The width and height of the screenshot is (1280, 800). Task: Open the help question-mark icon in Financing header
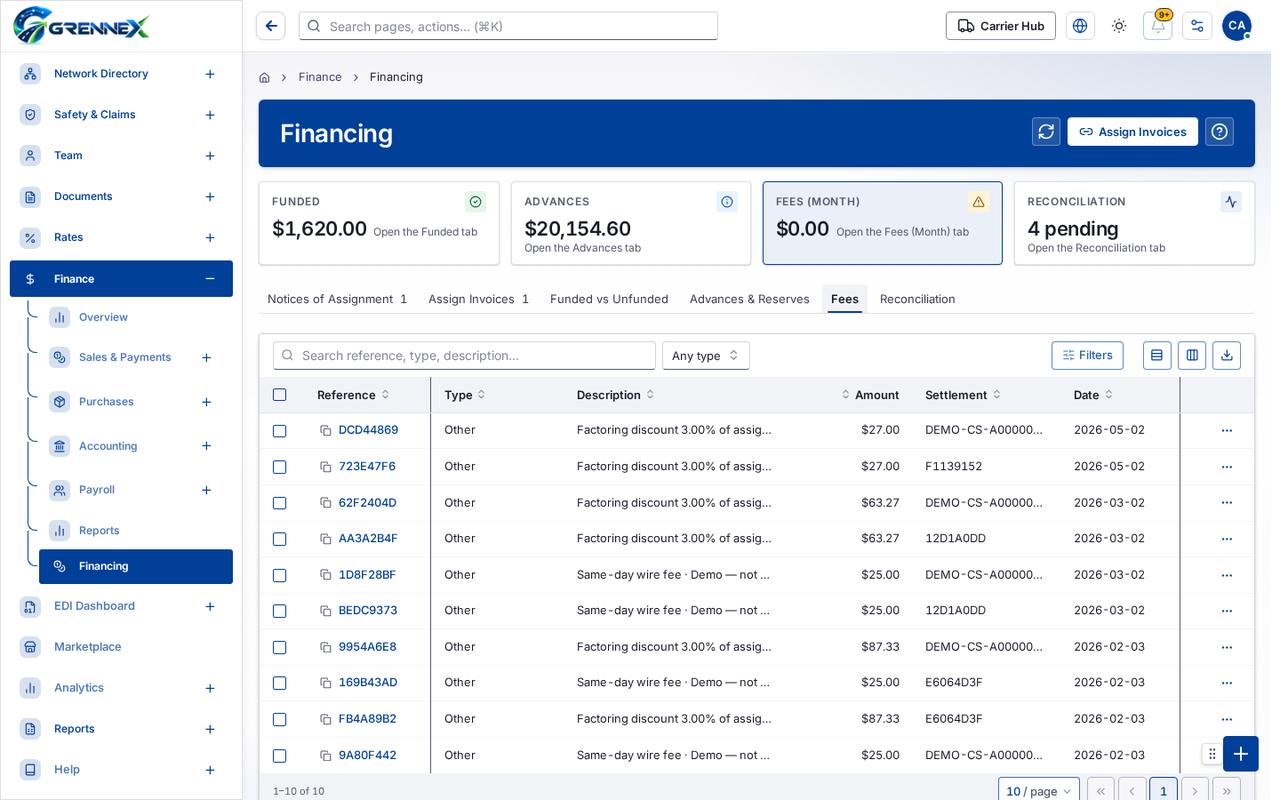(1219, 132)
